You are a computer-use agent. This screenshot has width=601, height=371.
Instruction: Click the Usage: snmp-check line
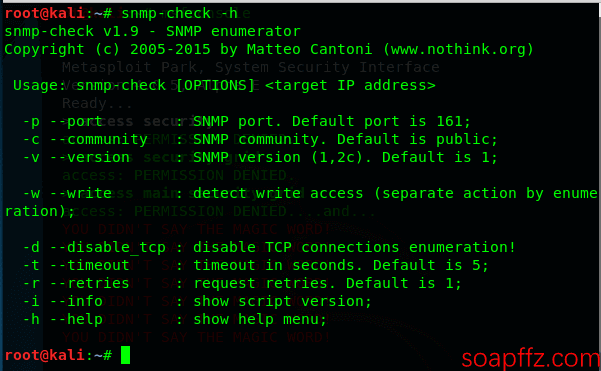(x=224, y=85)
